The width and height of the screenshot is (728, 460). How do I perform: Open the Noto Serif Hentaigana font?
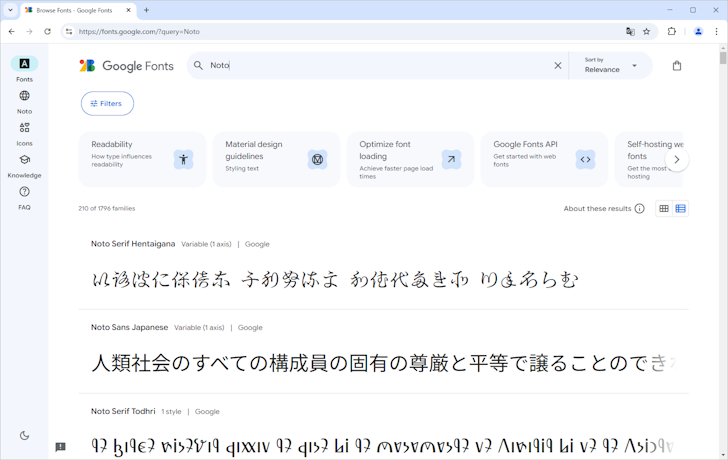[x=133, y=244]
